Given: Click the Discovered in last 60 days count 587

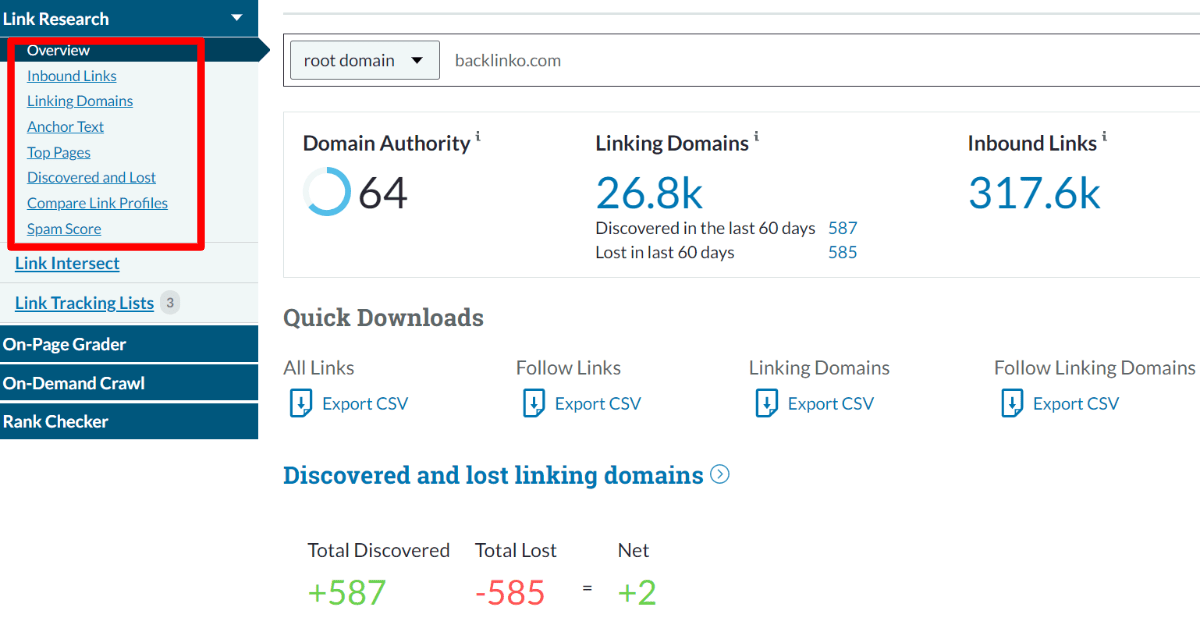Looking at the screenshot, I should [x=842, y=228].
